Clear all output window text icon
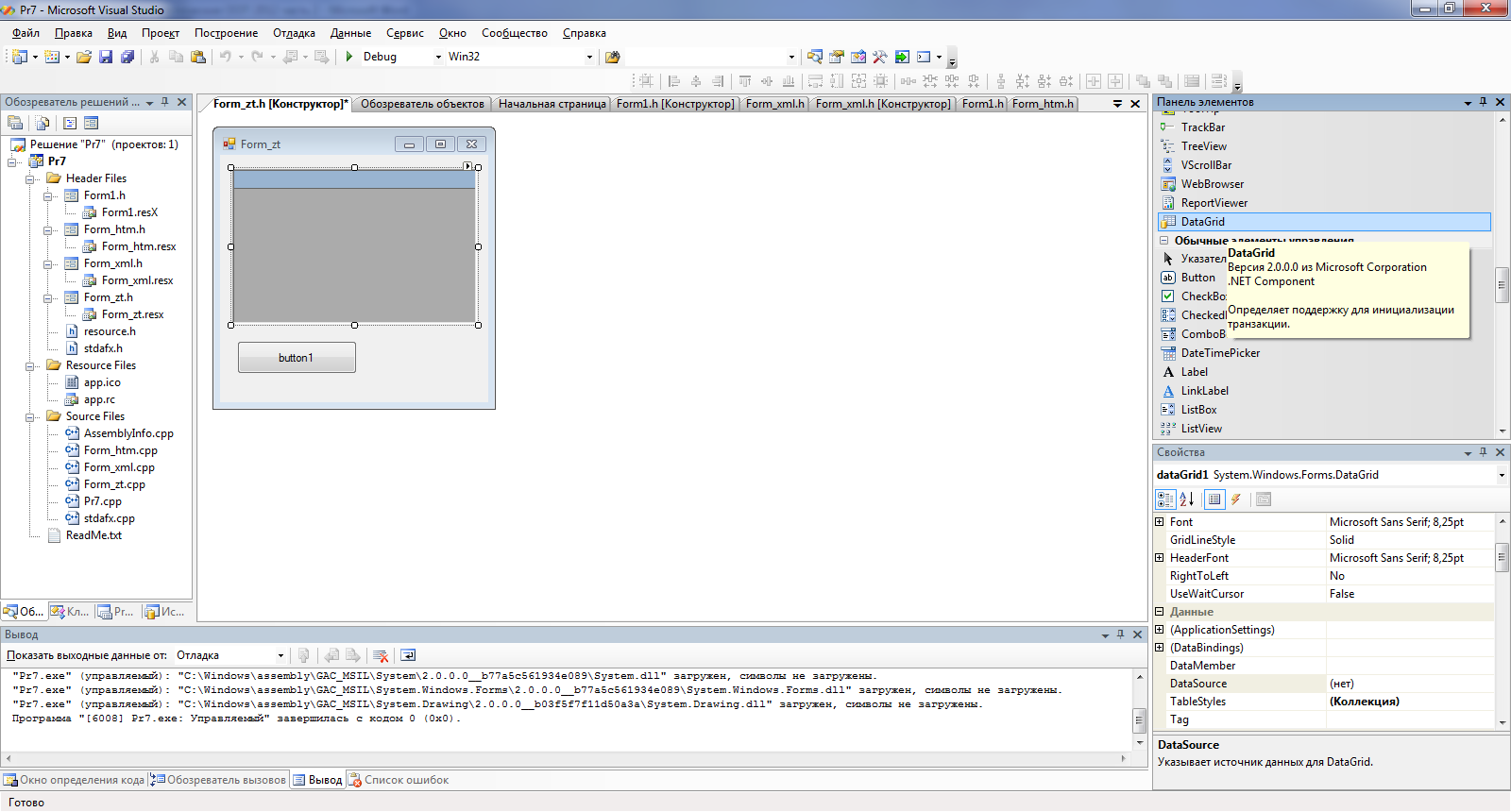1511x812 pixels. point(381,655)
